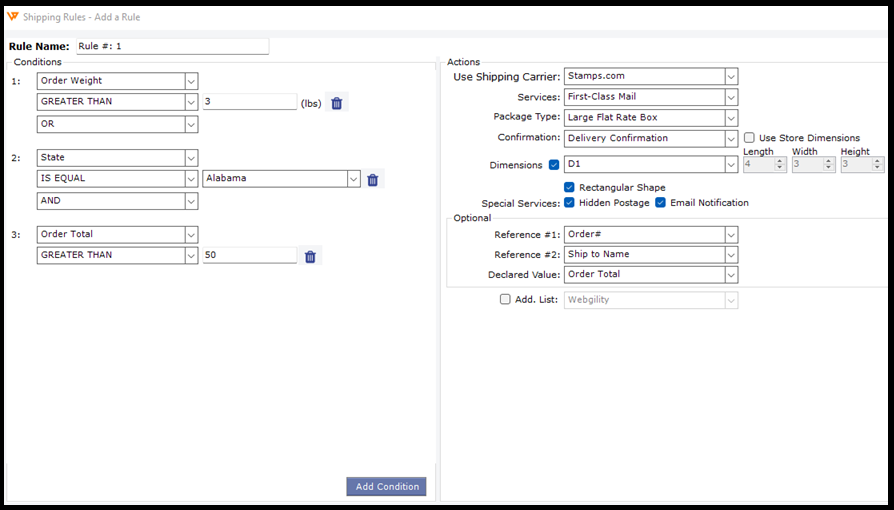Delete the Order Weight condition with trash icon
The image size is (894, 510).
(337, 103)
